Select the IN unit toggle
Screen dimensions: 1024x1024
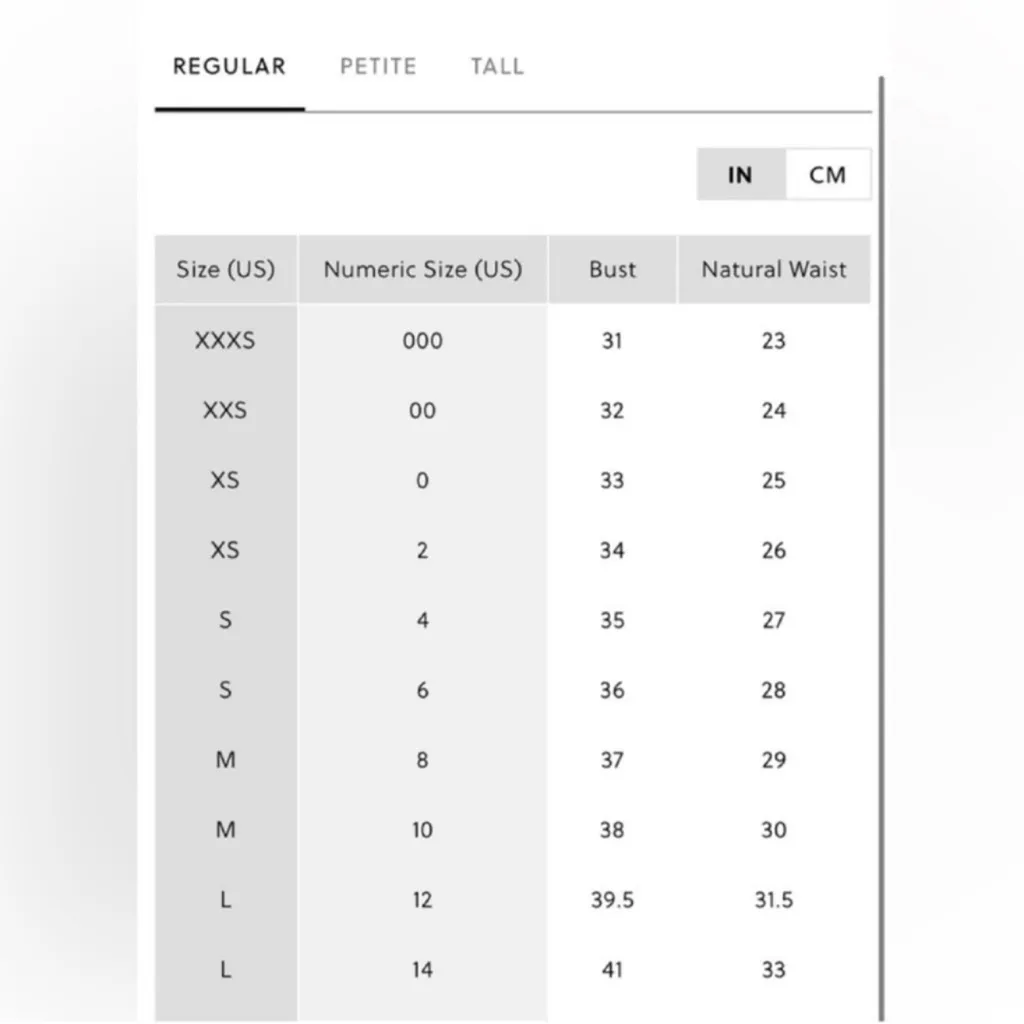pos(740,175)
